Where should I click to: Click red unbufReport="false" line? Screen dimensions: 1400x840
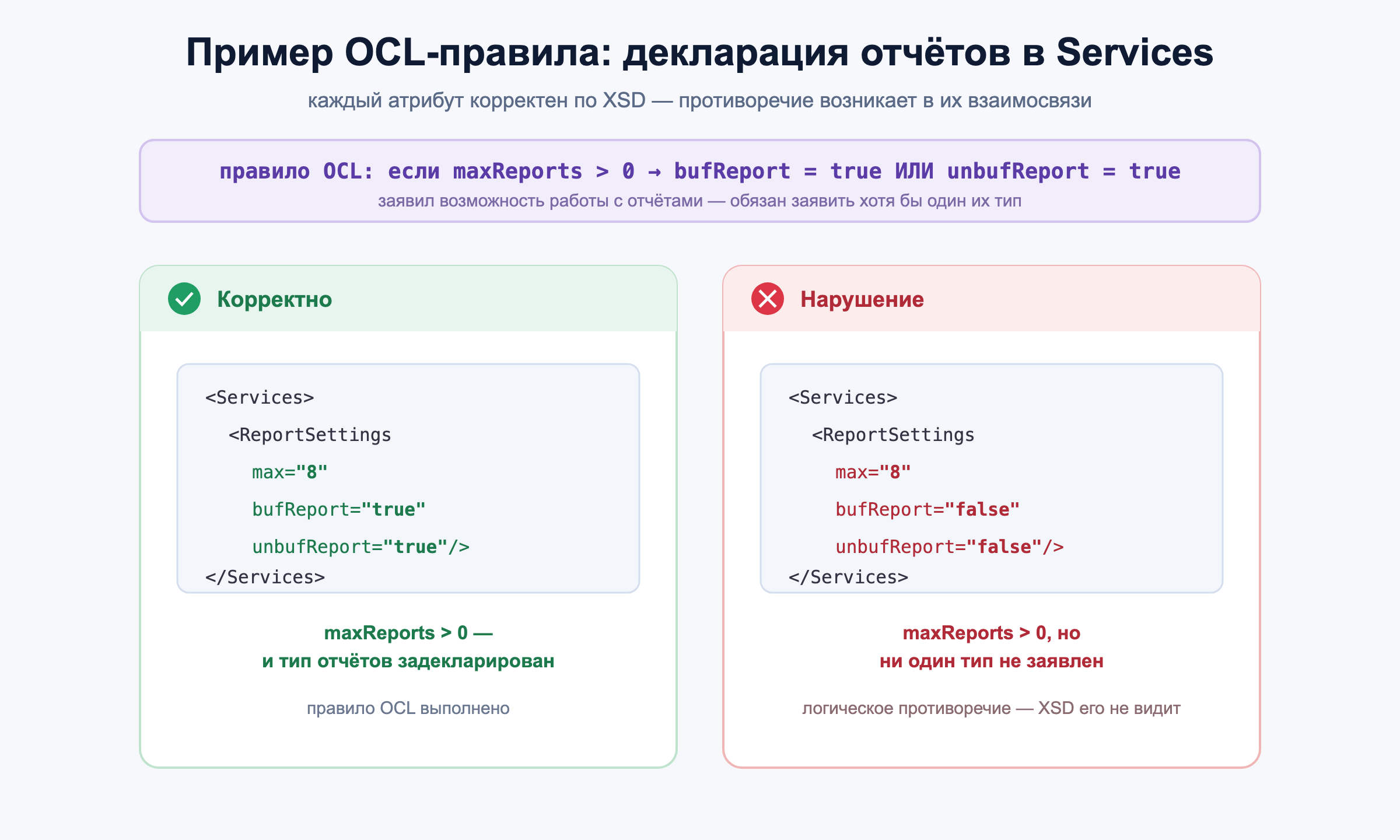coord(950,547)
